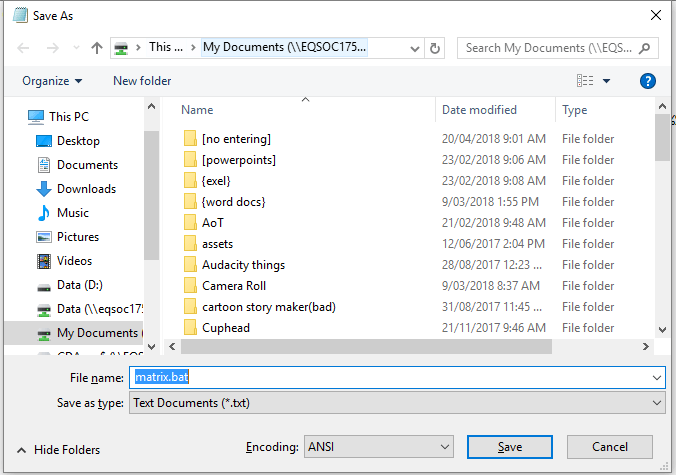Expand the address bar history dropdown
676x475 pixels.
415,48
